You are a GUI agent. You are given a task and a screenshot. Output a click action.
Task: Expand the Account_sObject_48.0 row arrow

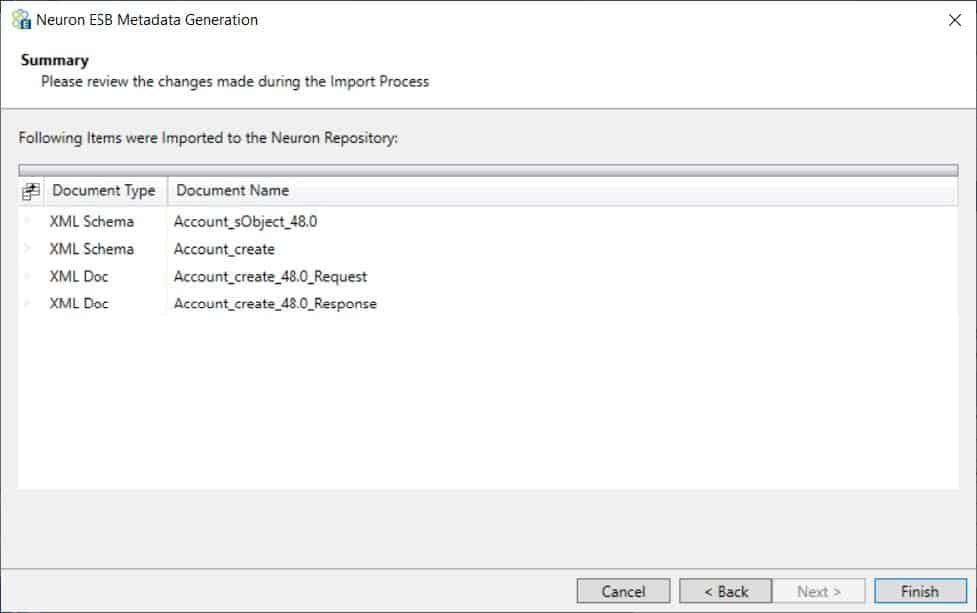click(27, 221)
